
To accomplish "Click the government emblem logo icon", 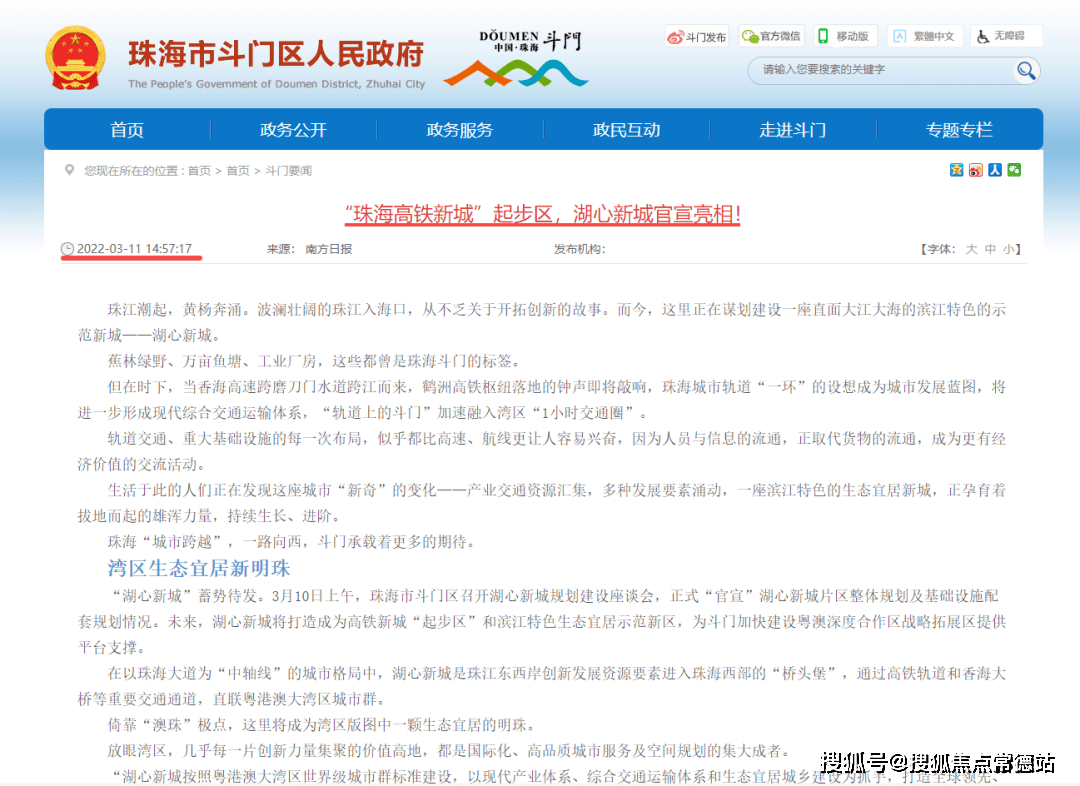I will tap(77, 53).
